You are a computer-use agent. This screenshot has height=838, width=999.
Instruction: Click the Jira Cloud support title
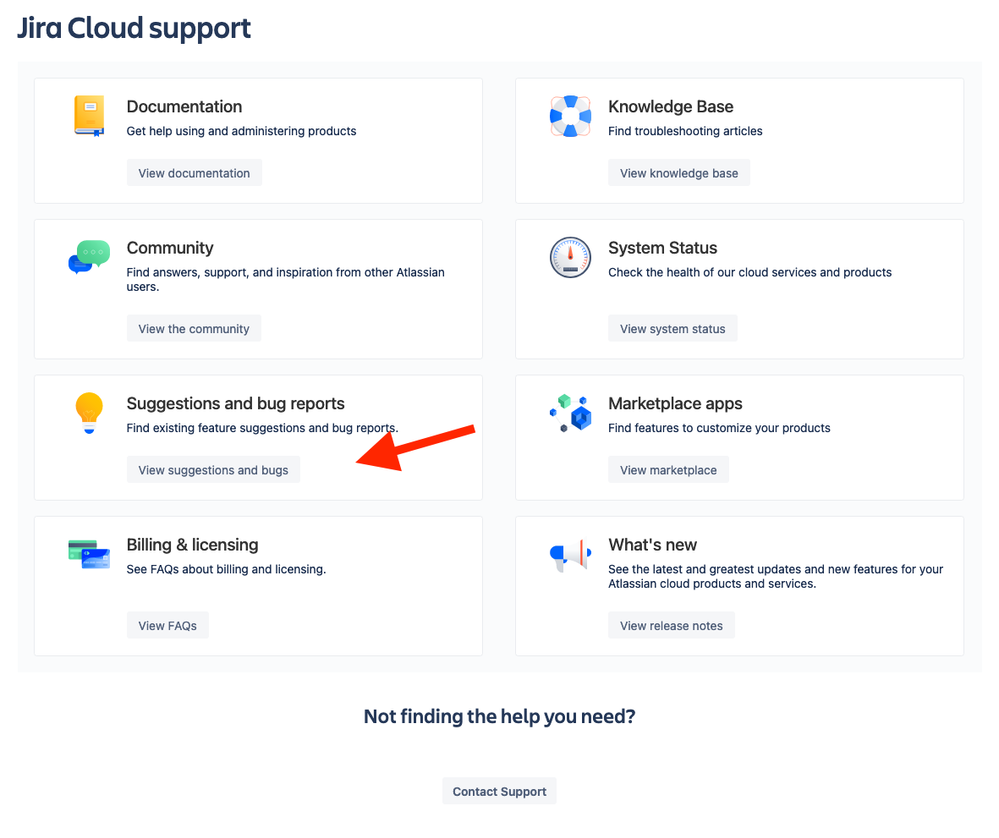click(x=134, y=29)
